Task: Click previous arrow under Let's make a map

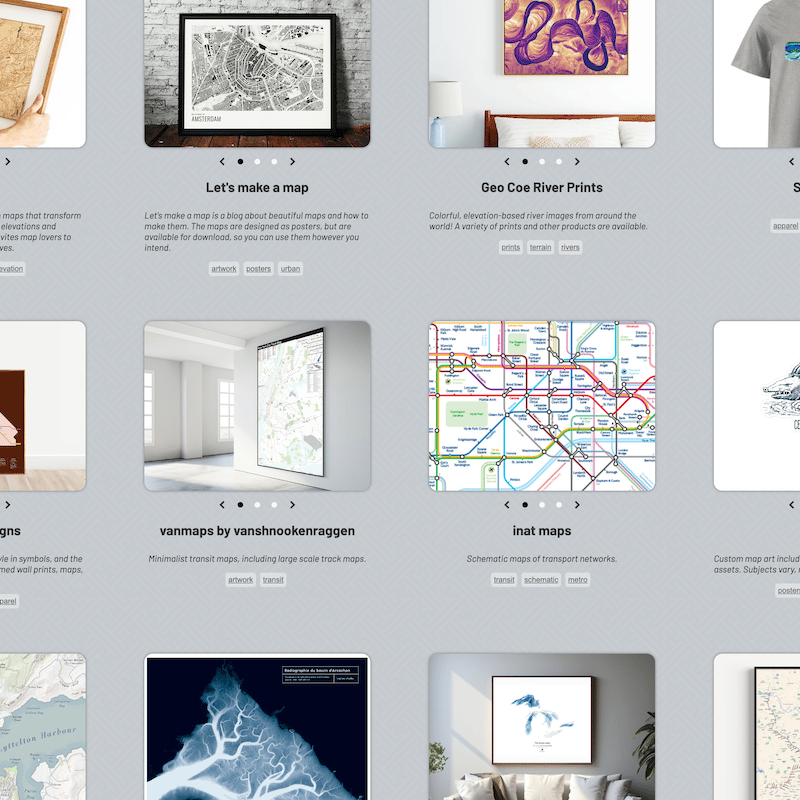Action: point(222,162)
